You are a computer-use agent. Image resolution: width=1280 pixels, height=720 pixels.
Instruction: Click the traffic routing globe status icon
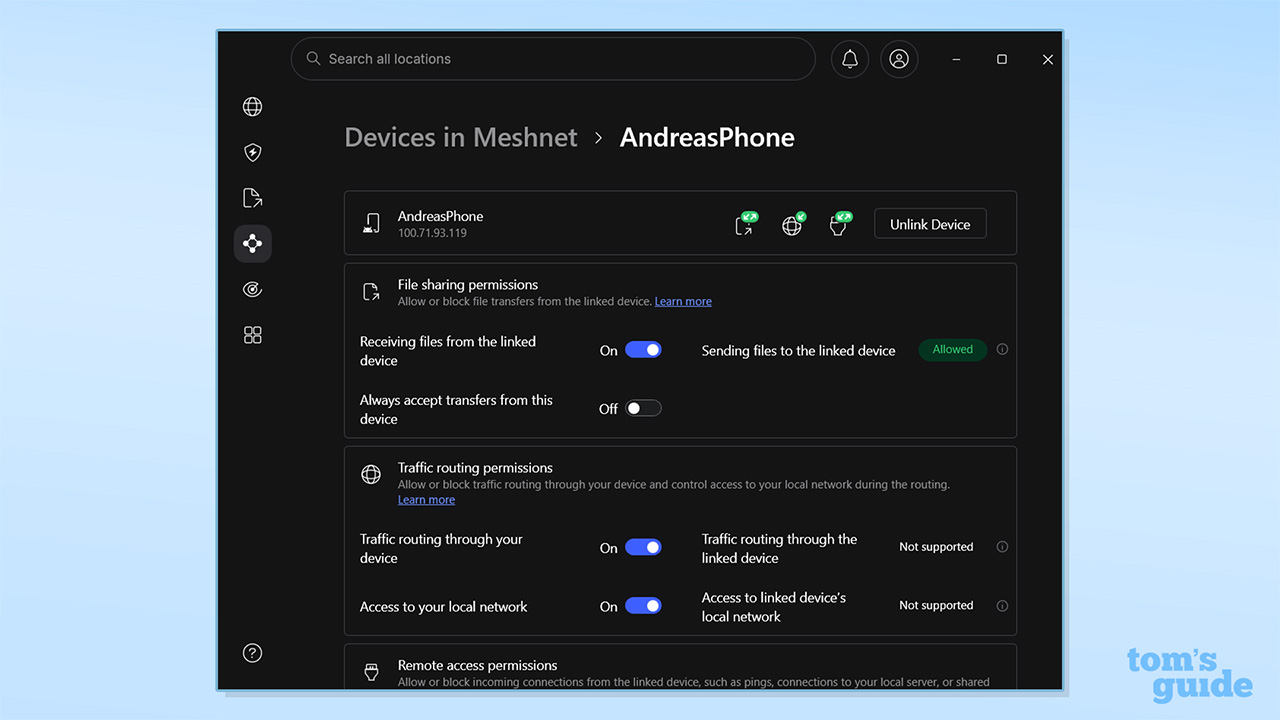click(793, 224)
